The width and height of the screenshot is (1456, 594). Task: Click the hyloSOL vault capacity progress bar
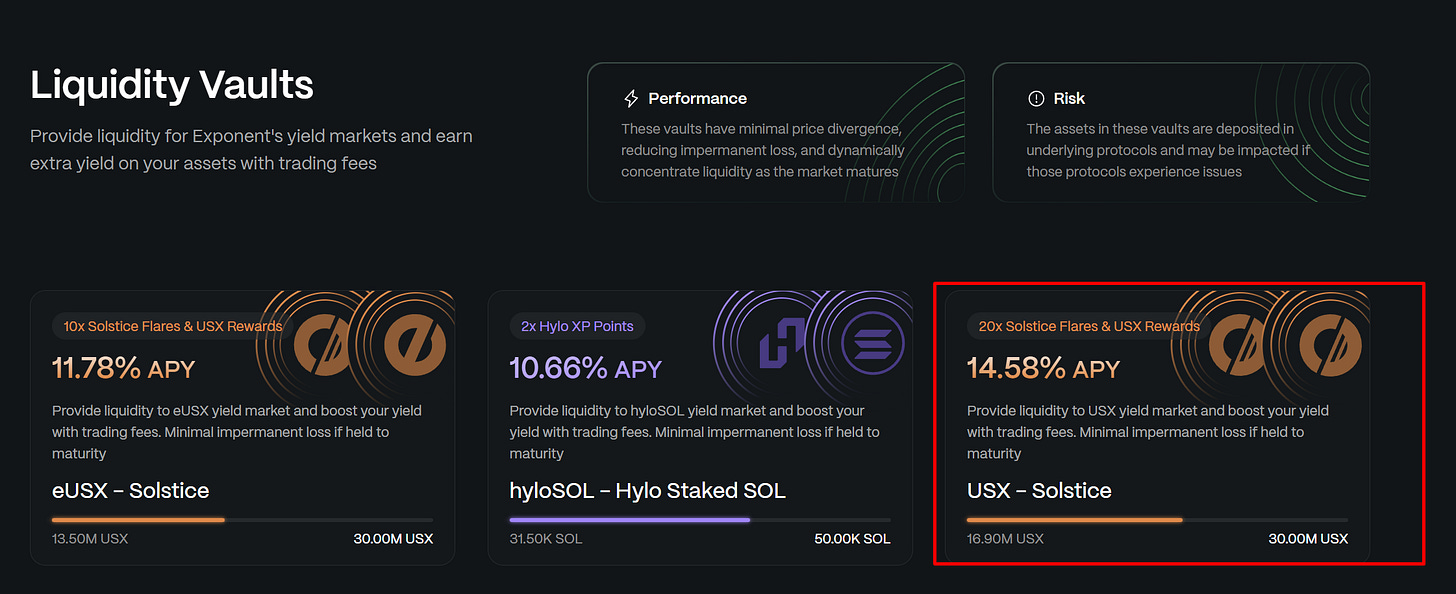coord(700,520)
